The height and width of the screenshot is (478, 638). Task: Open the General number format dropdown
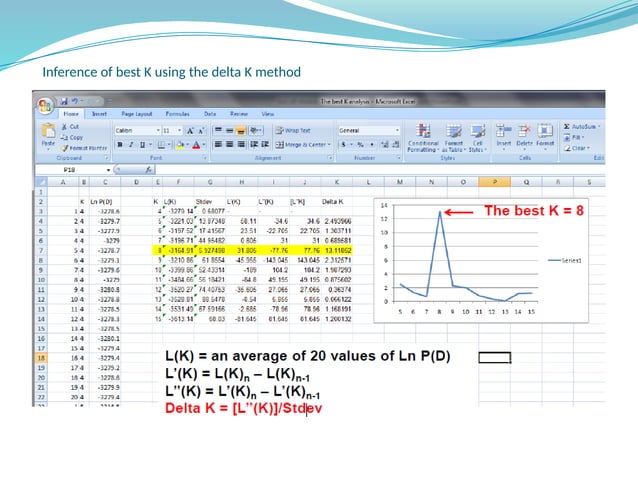[397, 131]
